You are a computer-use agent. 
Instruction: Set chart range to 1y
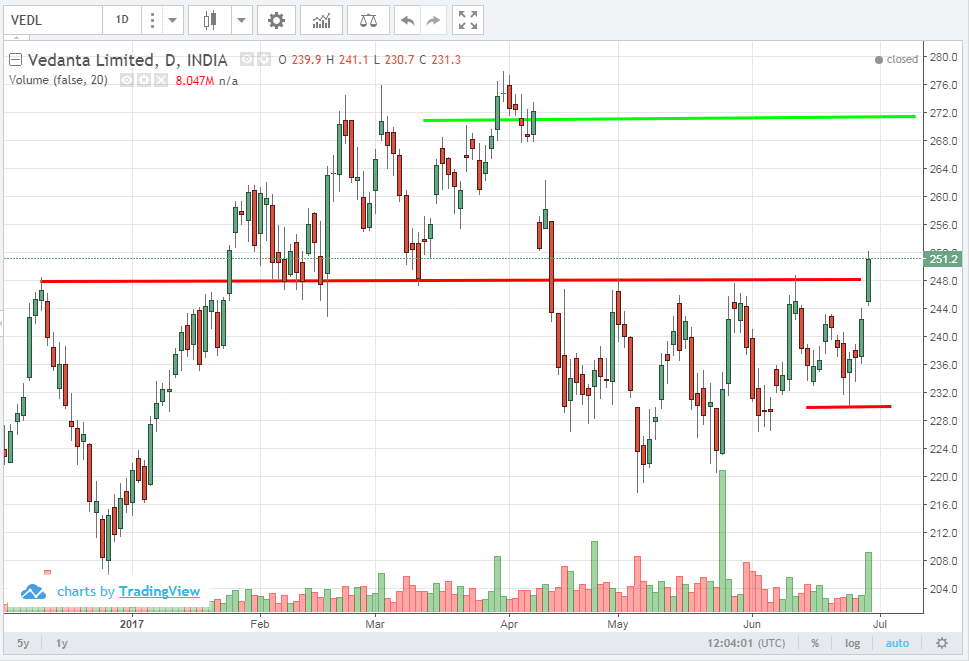[61, 643]
